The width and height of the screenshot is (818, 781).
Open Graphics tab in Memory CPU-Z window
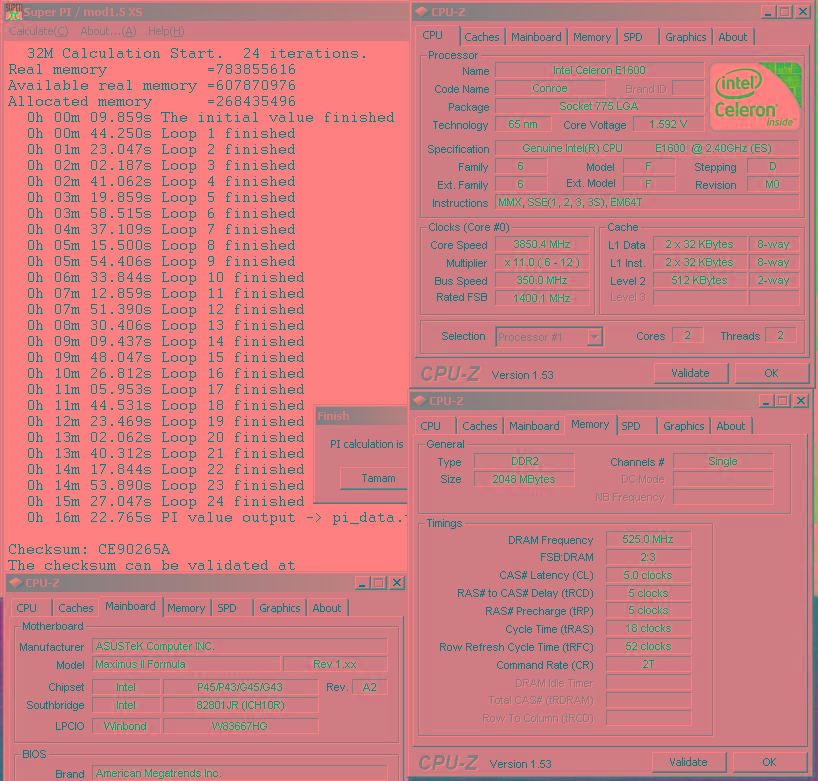[x=683, y=426]
